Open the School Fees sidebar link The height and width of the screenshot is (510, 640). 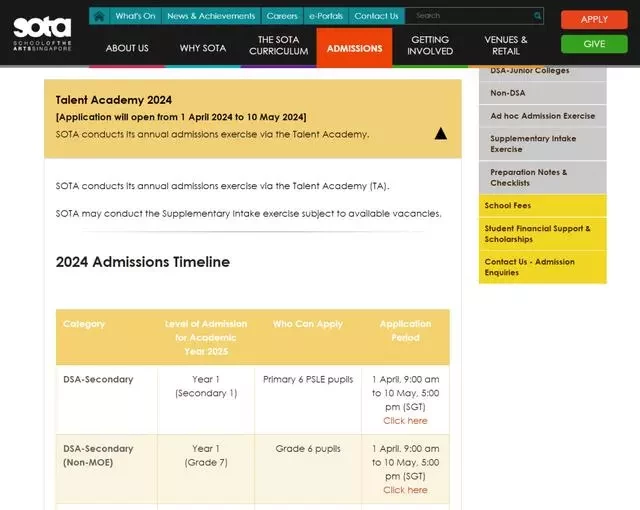[x=542, y=206]
